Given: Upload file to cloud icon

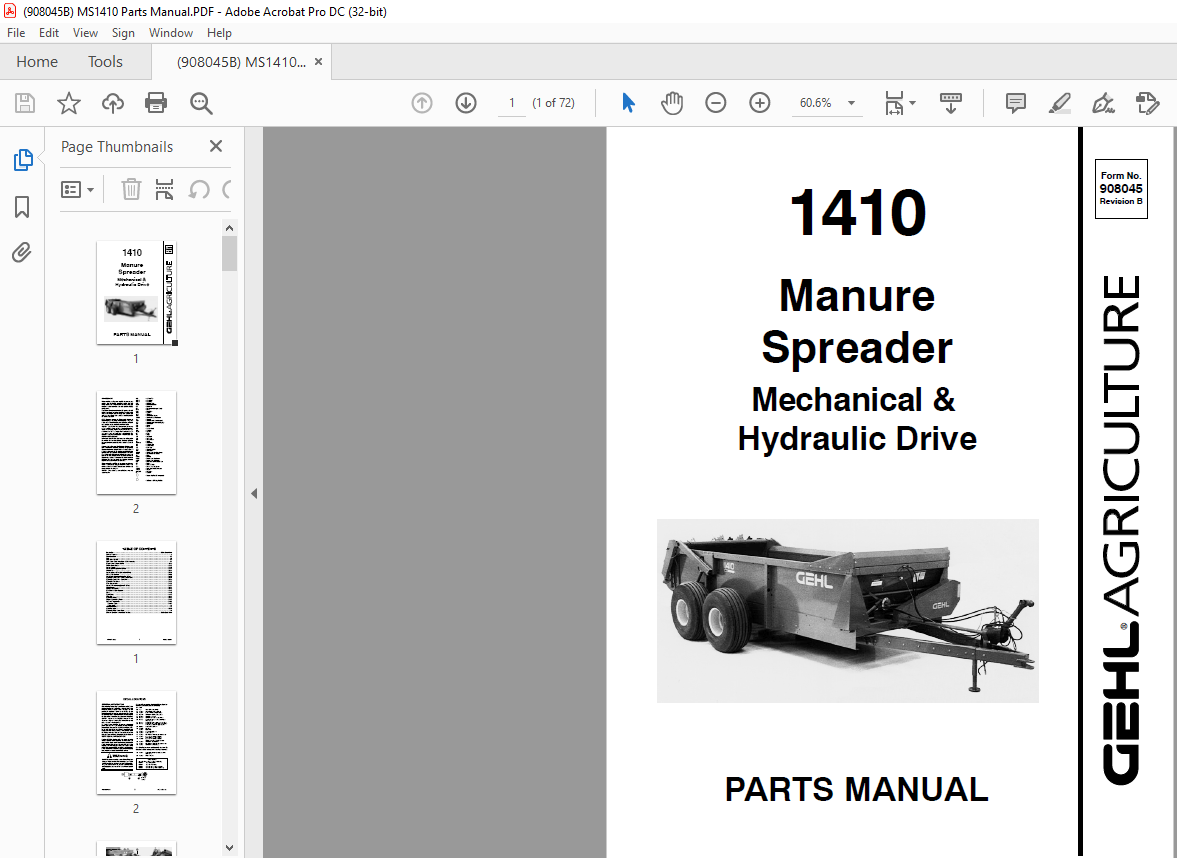Looking at the screenshot, I should [113, 103].
